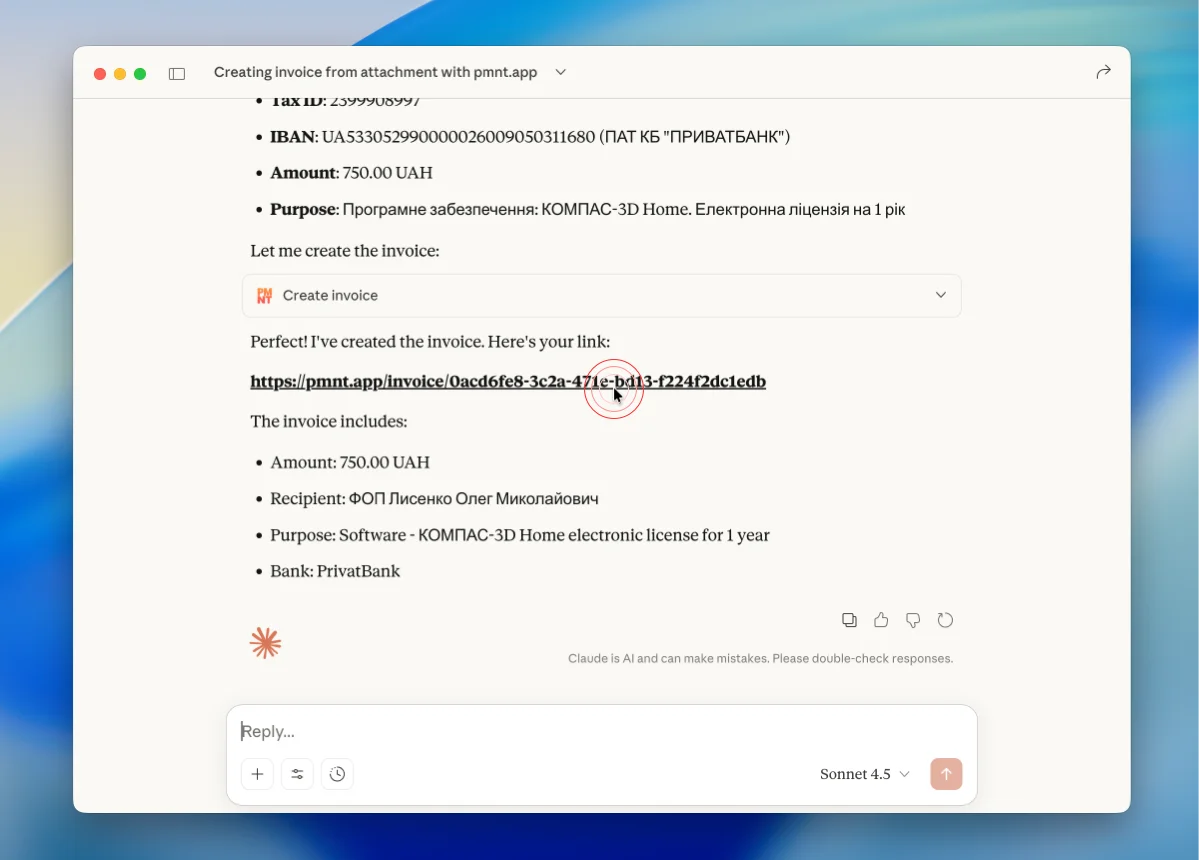Maximize the window with the green button
Image resolution: width=1200 pixels, height=860 pixels.
(x=140, y=74)
